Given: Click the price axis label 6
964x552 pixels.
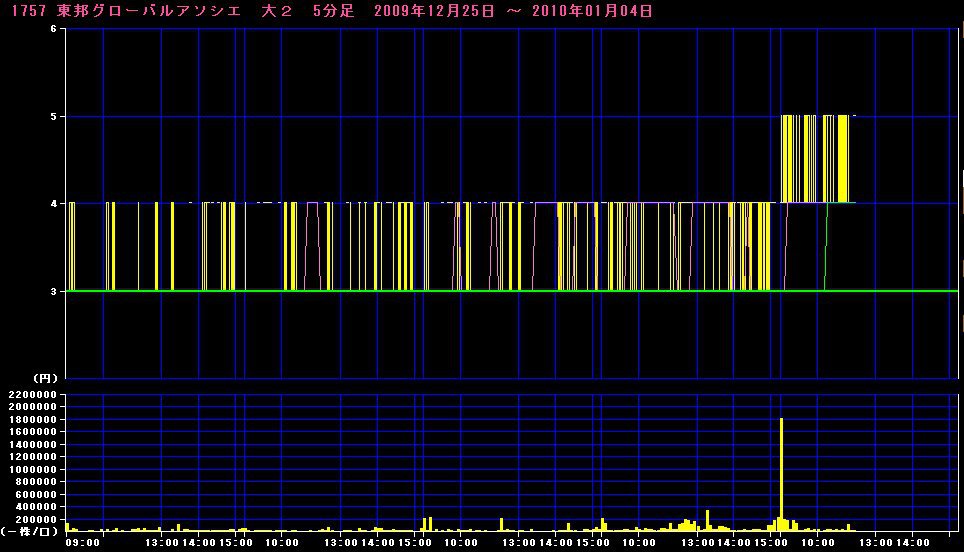Looking at the screenshot, I should coord(52,29).
